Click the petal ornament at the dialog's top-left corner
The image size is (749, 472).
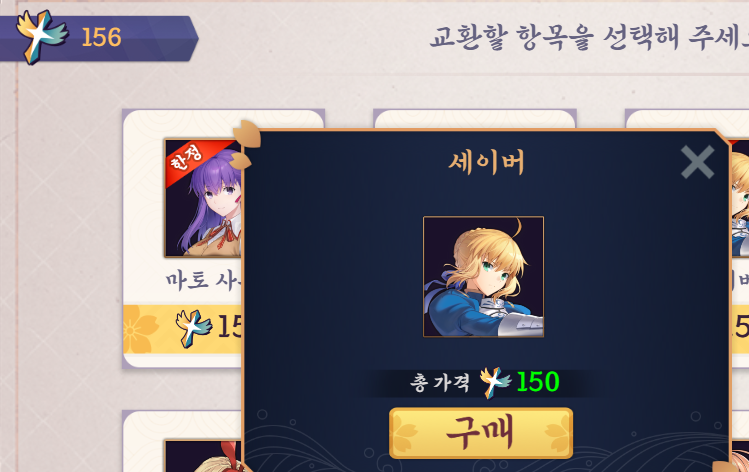click(x=245, y=143)
